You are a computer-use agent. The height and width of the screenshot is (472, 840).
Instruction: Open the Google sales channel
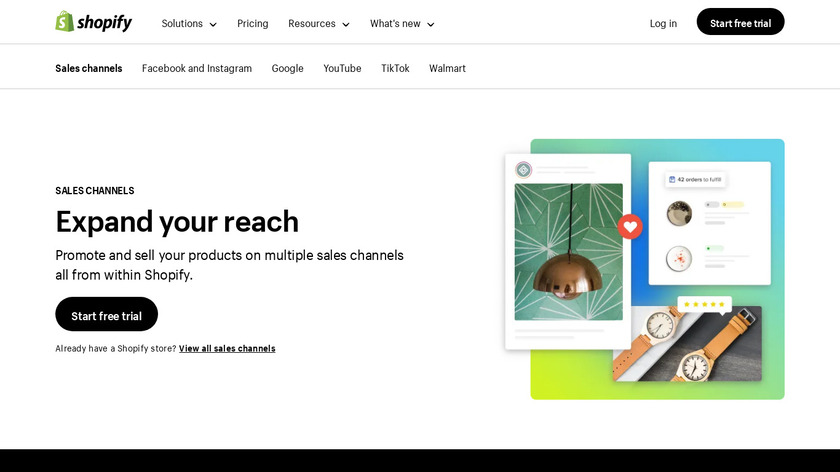(288, 69)
